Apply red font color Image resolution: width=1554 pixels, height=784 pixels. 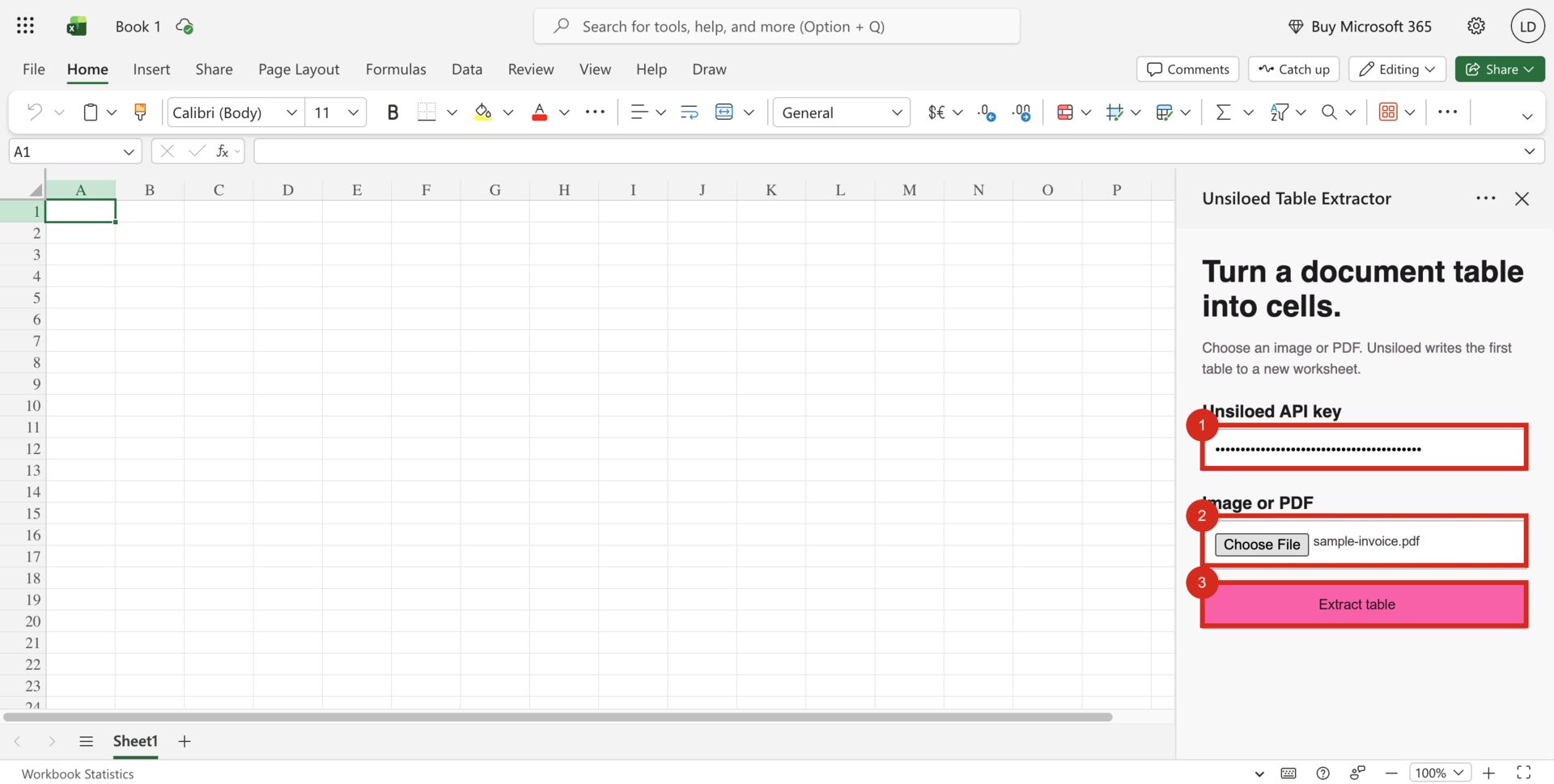click(539, 112)
